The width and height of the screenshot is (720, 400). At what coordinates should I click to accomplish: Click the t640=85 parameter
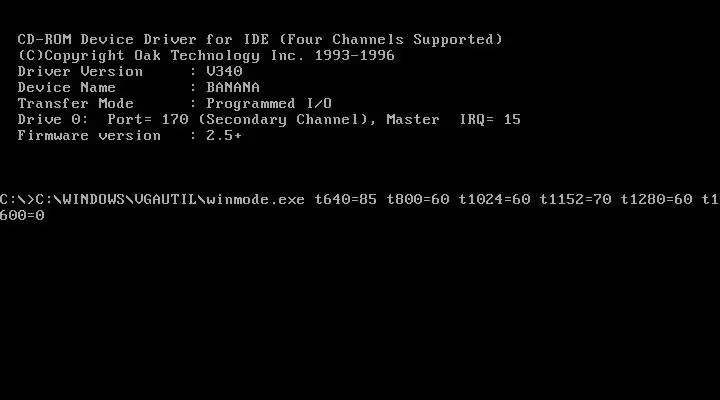(x=345, y=199)
